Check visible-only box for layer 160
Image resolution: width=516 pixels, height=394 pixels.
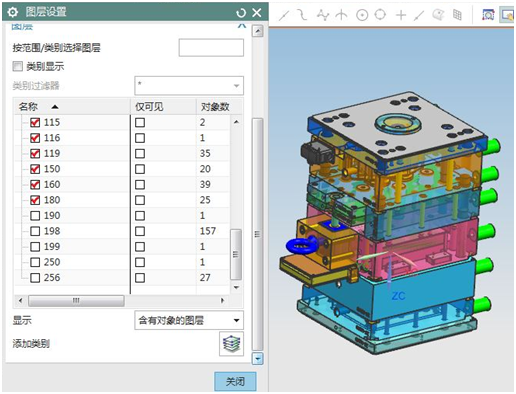140,184
